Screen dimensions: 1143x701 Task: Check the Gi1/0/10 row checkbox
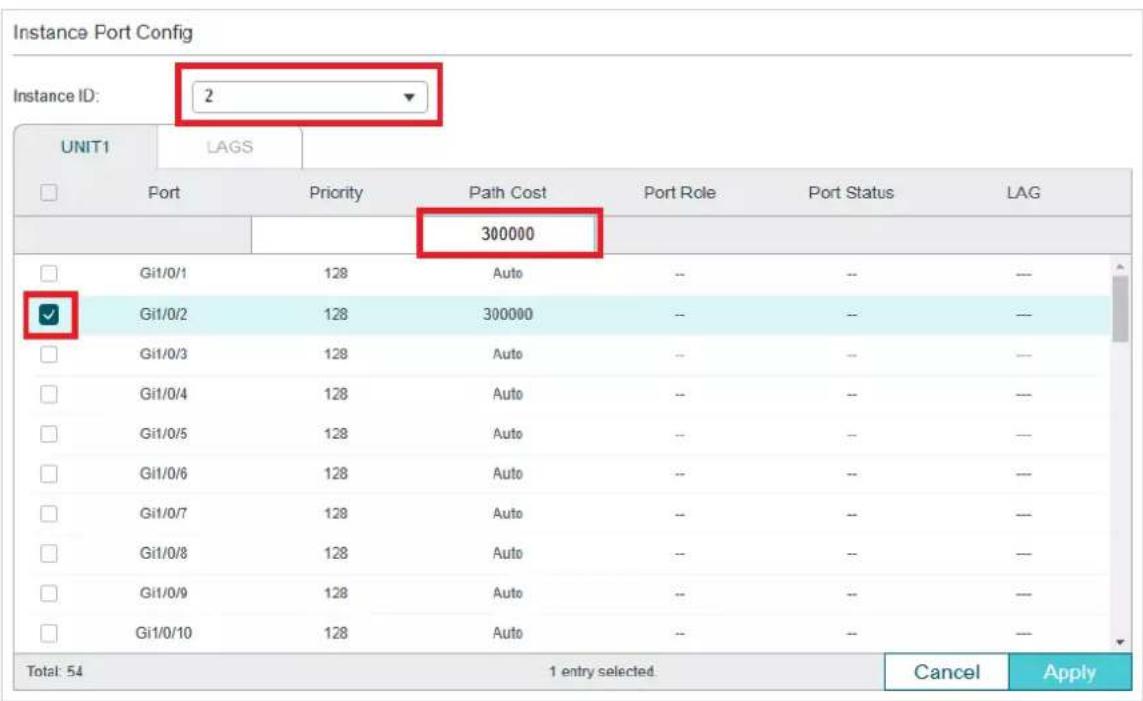(x=49, y=633)
